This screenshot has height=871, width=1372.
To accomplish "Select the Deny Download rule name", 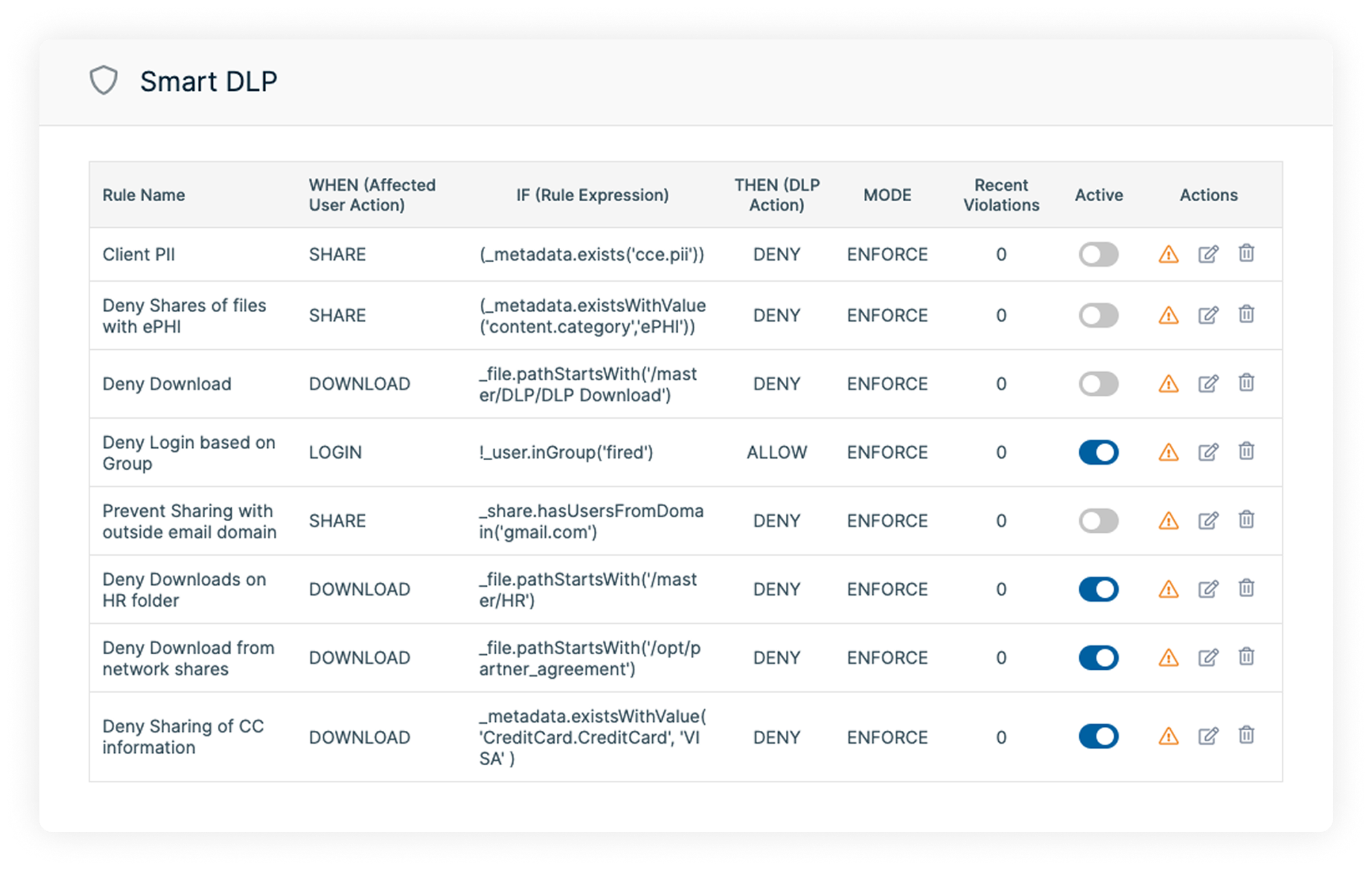I will point(167,384).
